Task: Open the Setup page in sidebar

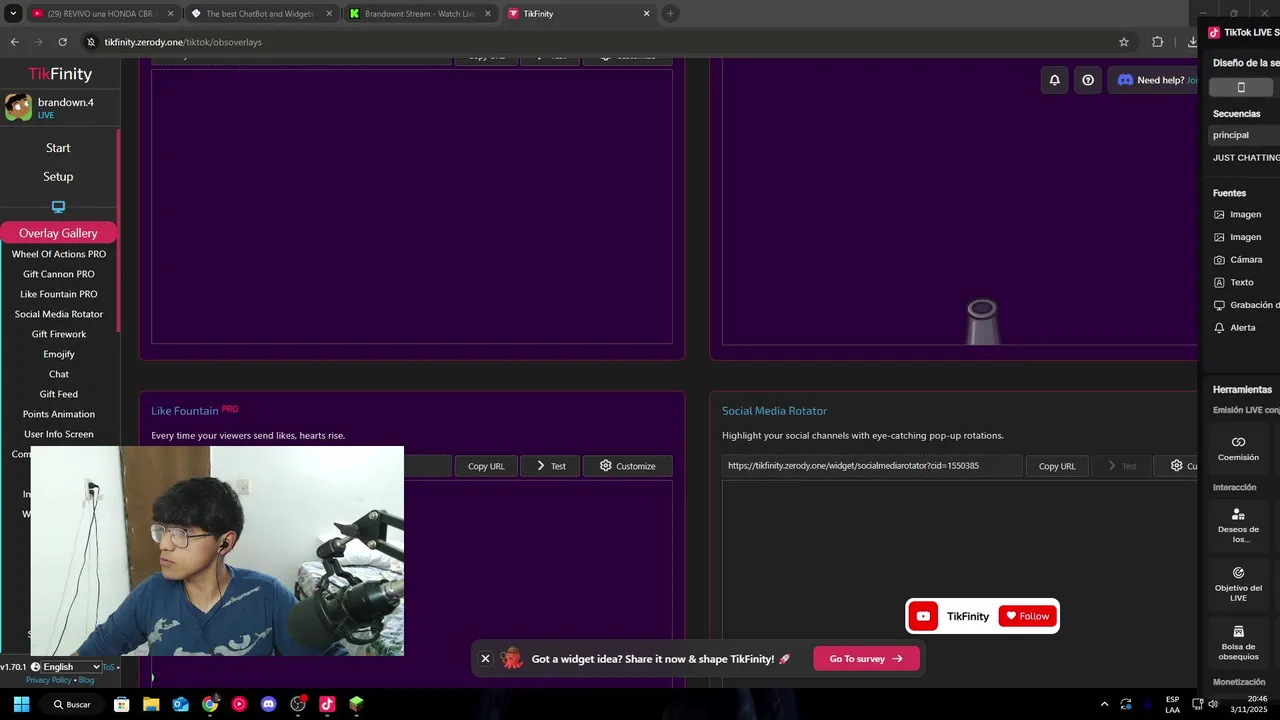Action: [58, 176]
